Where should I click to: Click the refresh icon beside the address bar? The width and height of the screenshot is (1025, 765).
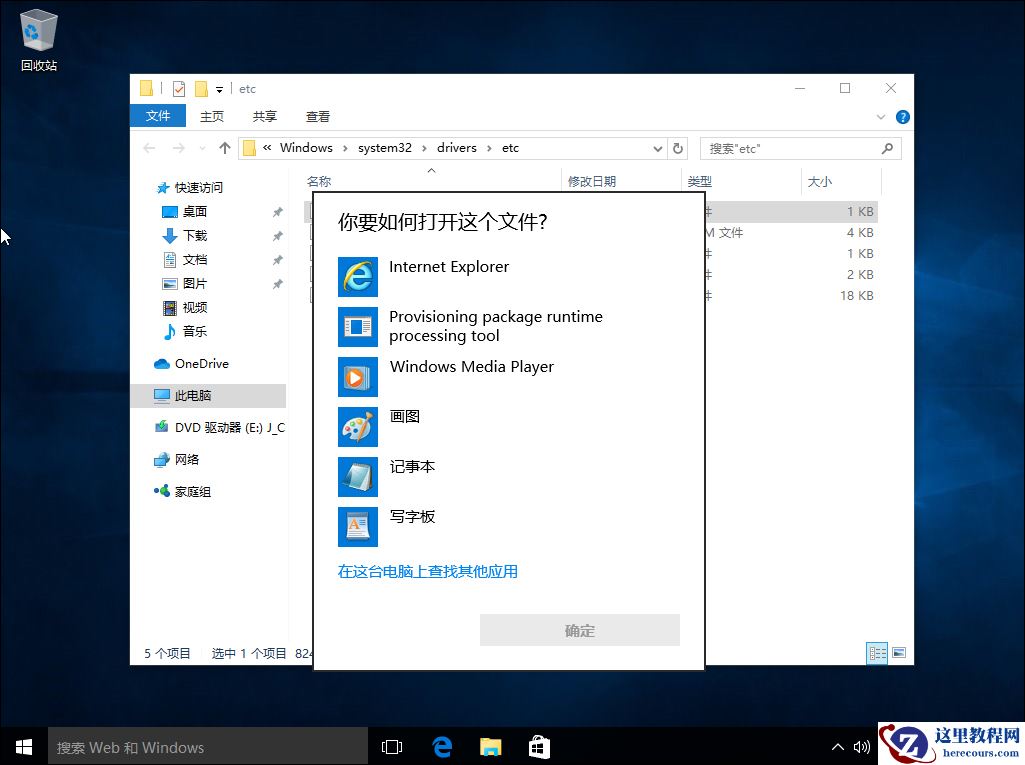click(678, 147)
